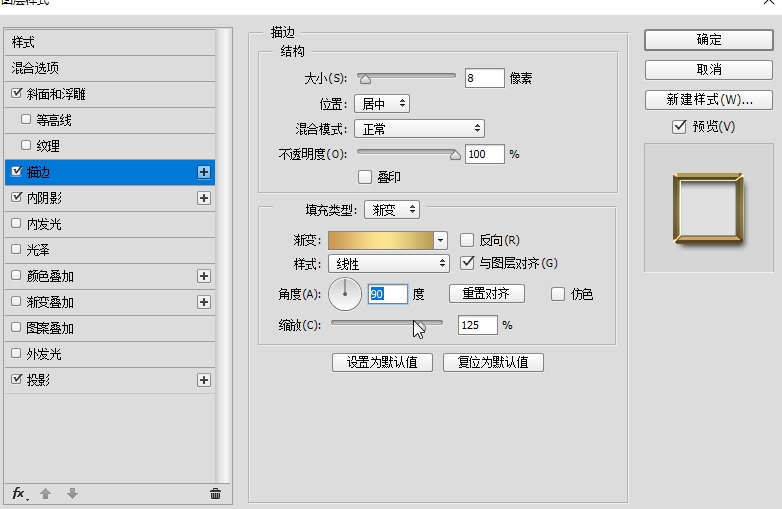Click the gold gradient swatch

point(381,240)
